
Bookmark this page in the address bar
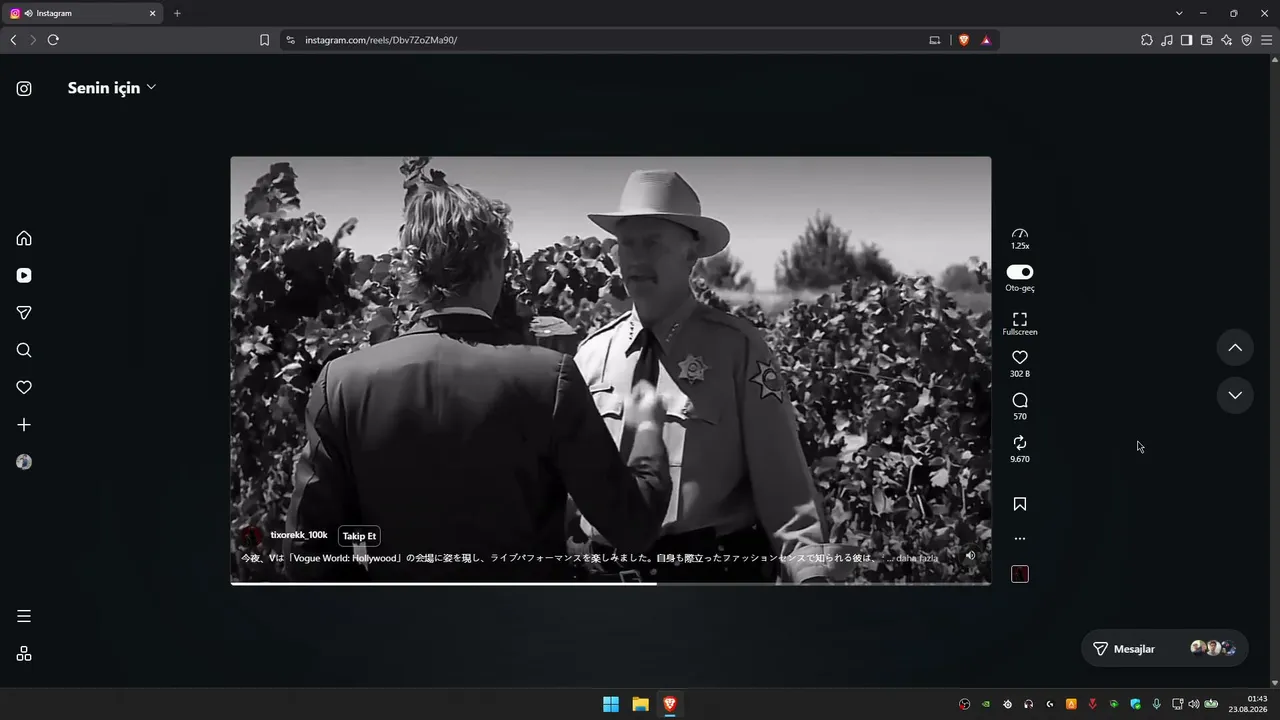pos(264,40)
